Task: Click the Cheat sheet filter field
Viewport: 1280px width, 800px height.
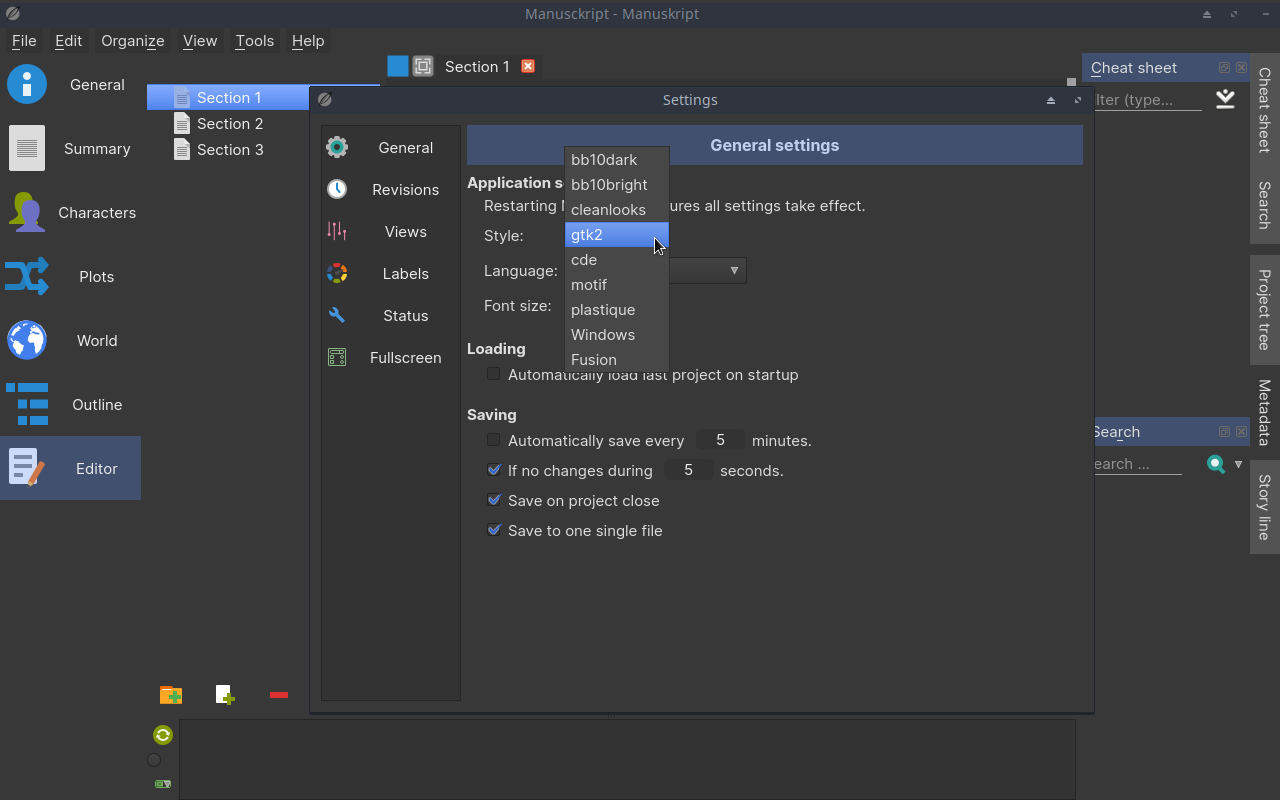Action: pos(1147,100)
